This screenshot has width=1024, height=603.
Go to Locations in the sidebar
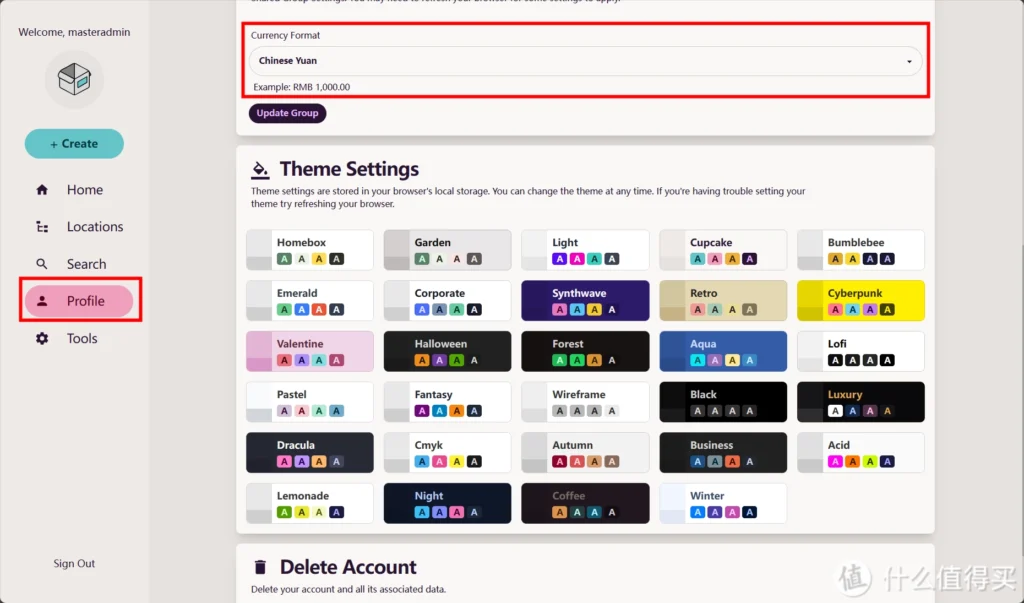click(x=94, y=227)
